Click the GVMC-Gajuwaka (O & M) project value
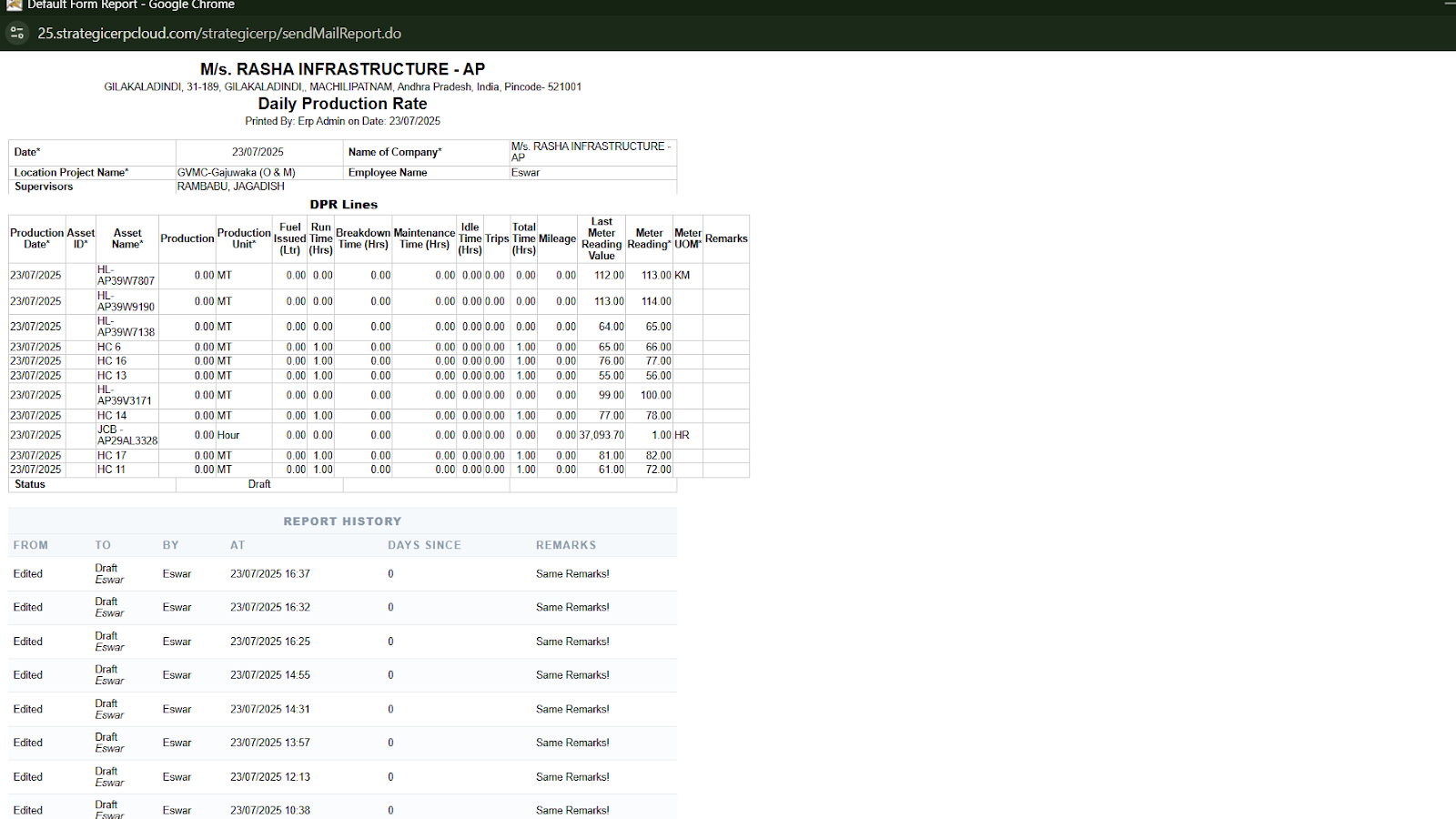 [x=237, y=172]
